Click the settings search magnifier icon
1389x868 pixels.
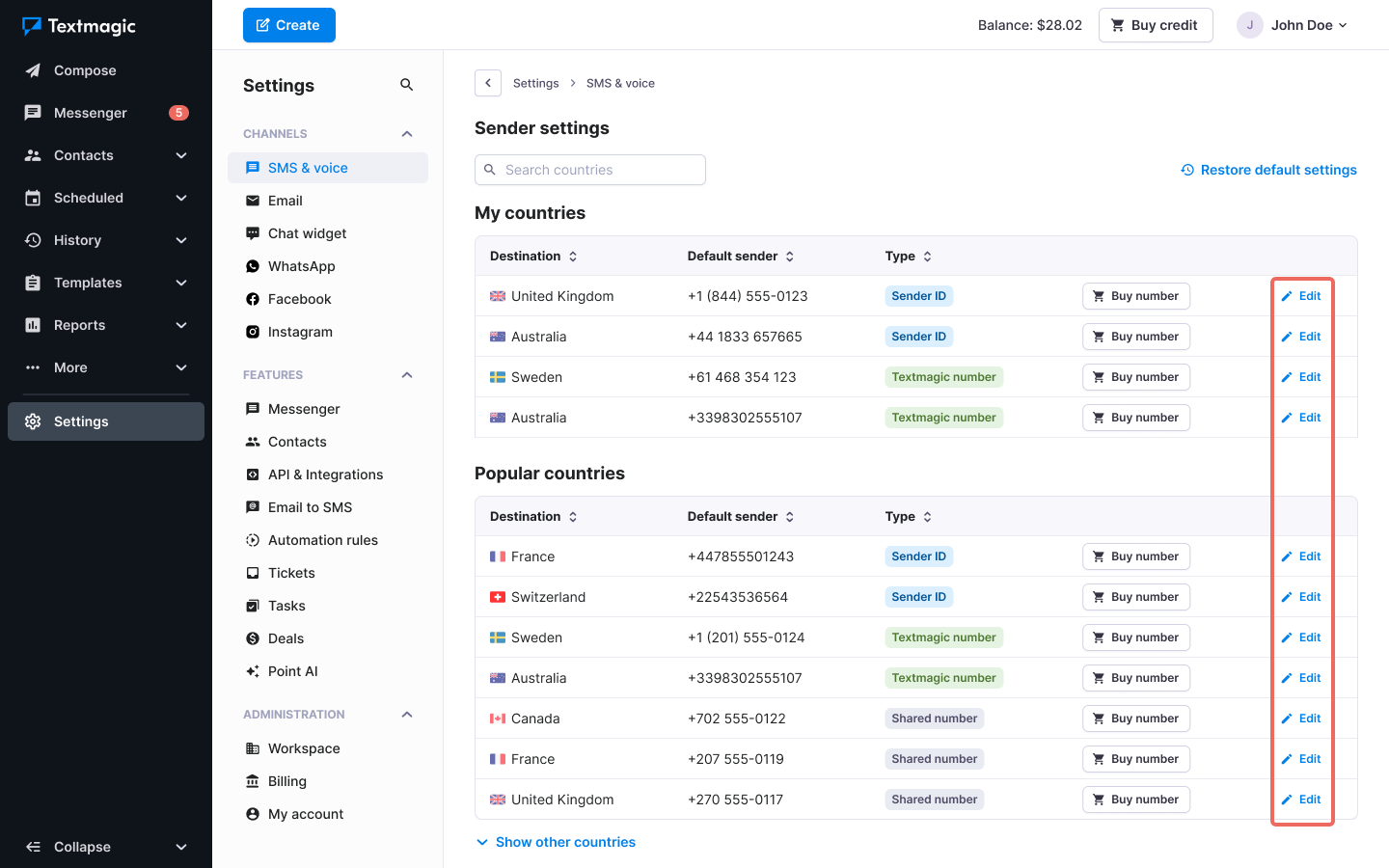[406, 85]
